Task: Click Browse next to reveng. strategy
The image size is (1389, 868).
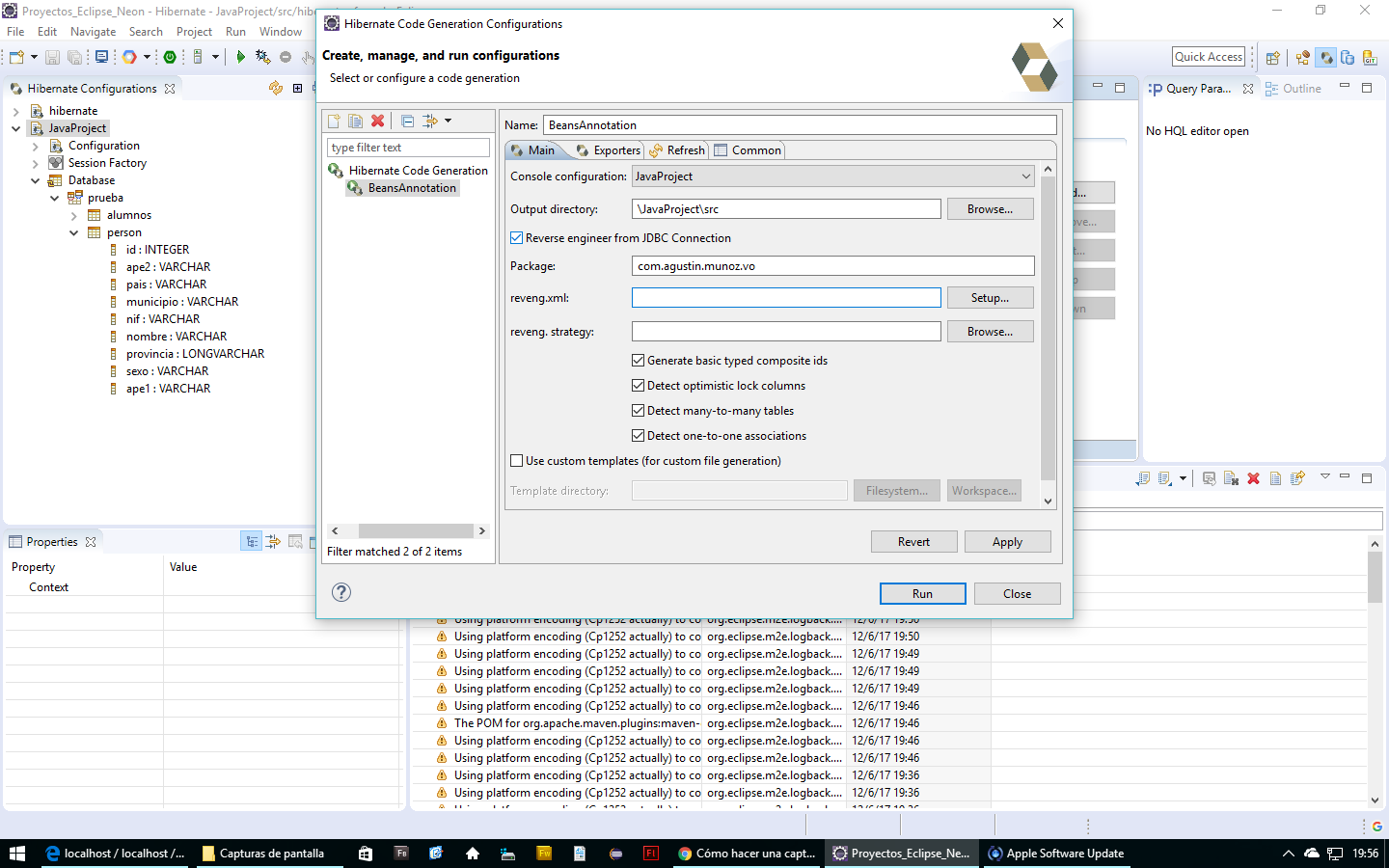Action: click(x=990, y=332)
